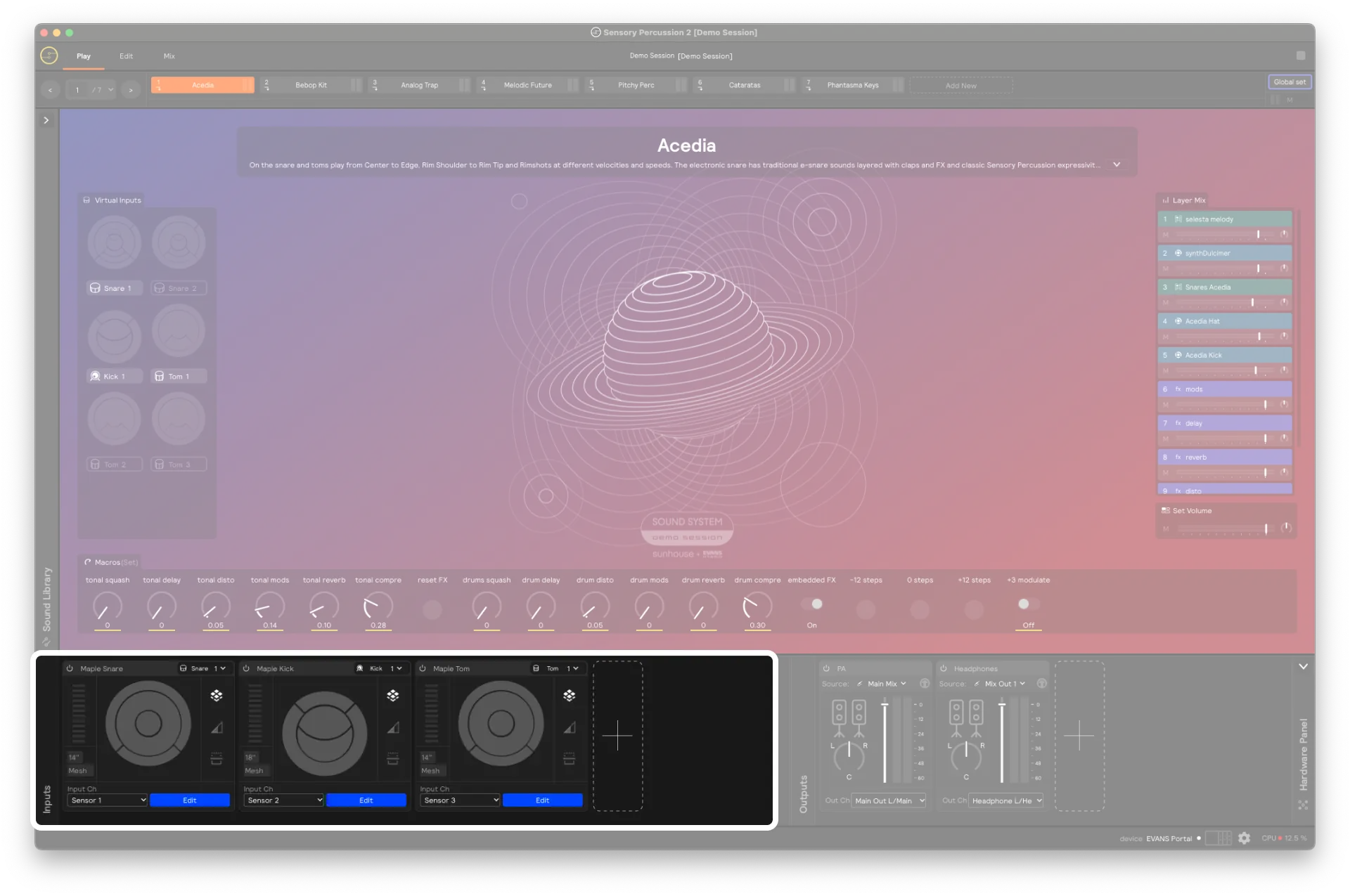Viewport: 1350px width, 896px height.
Task: Click Edit button for Maple Snare
Action: pos(190,800)
